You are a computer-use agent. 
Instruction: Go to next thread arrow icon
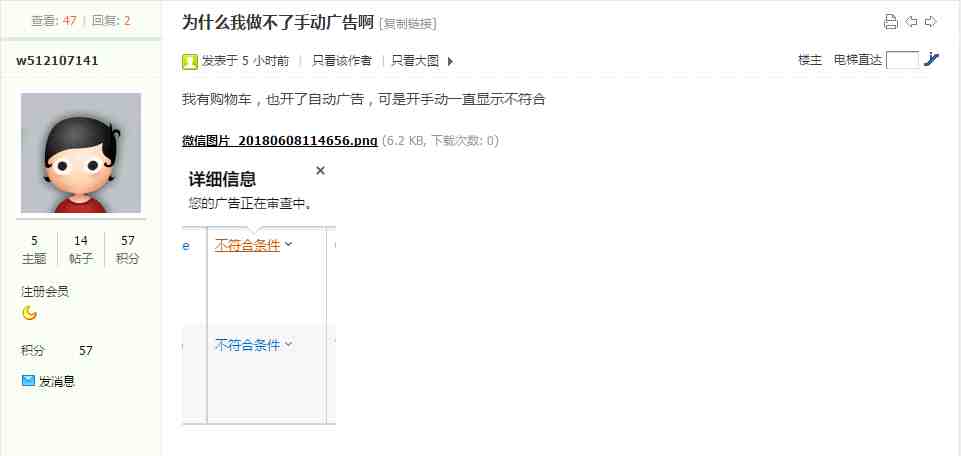pos(931,22)
